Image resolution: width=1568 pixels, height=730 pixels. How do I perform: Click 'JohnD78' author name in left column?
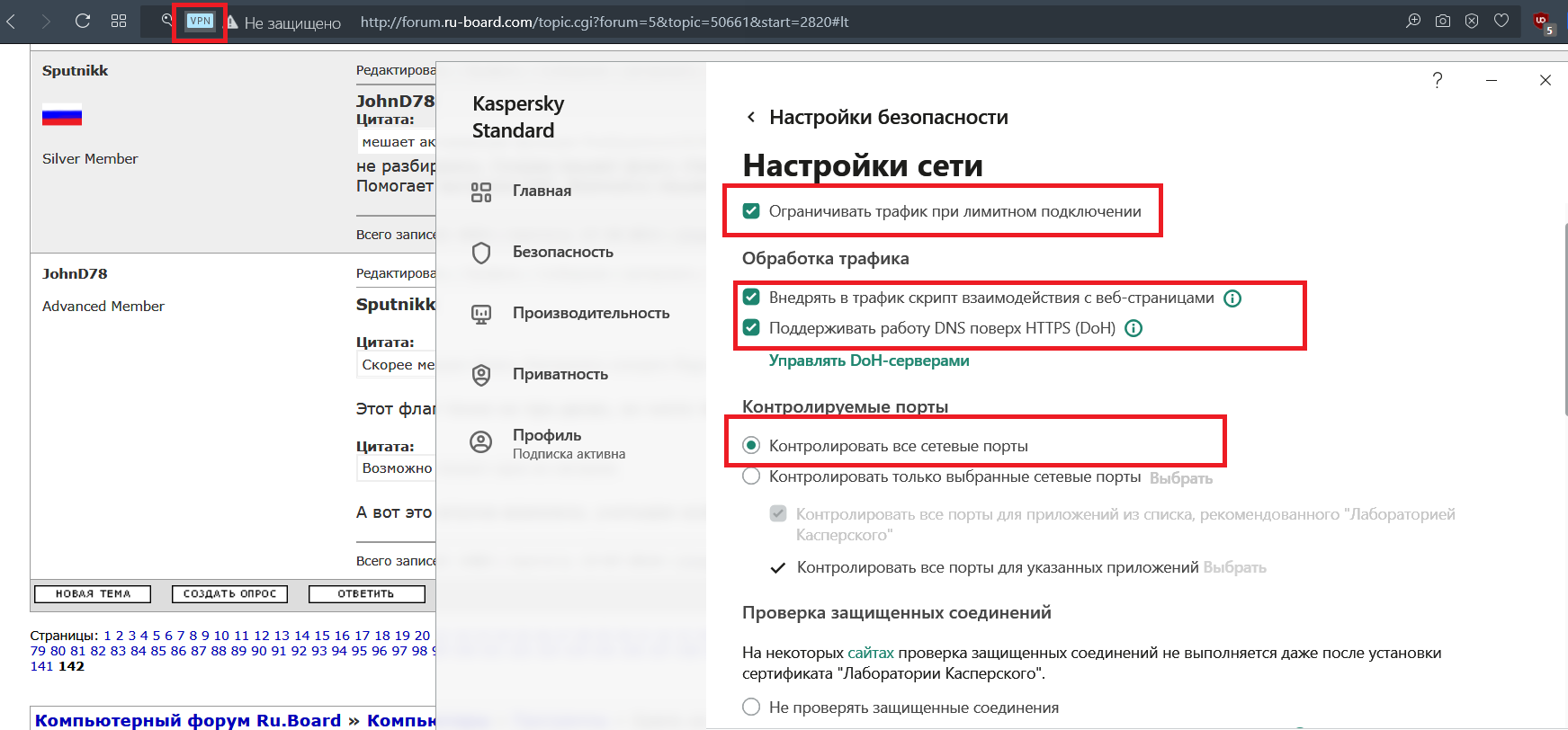[x=75, y=273]
